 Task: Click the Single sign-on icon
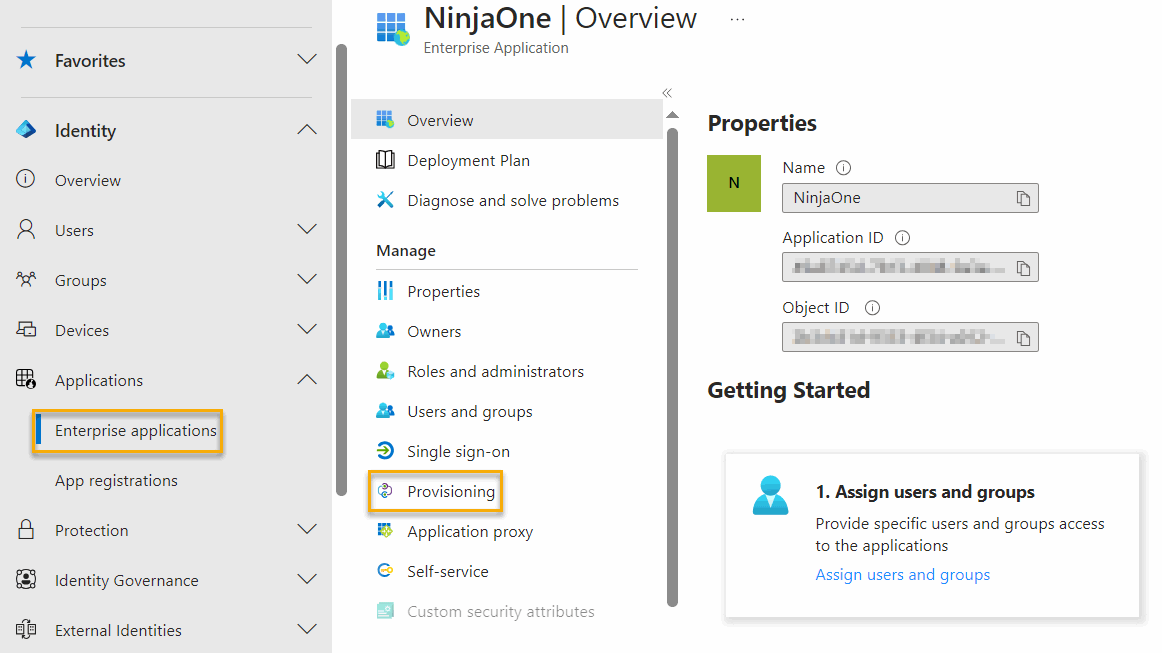[x=386, y=451]
